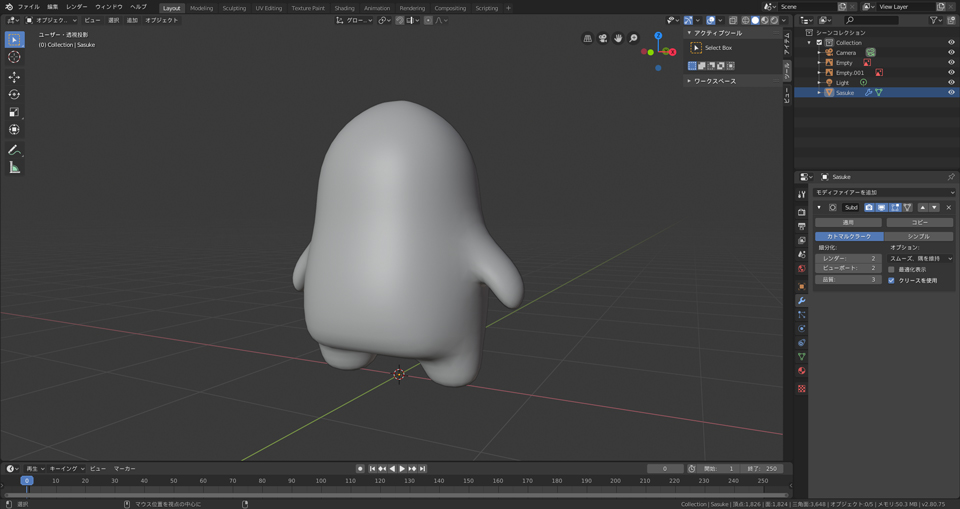Screen dimensions: 960x509
Task: Uncheck the Collection checkbox in outliner
Action: coord(819,43)
